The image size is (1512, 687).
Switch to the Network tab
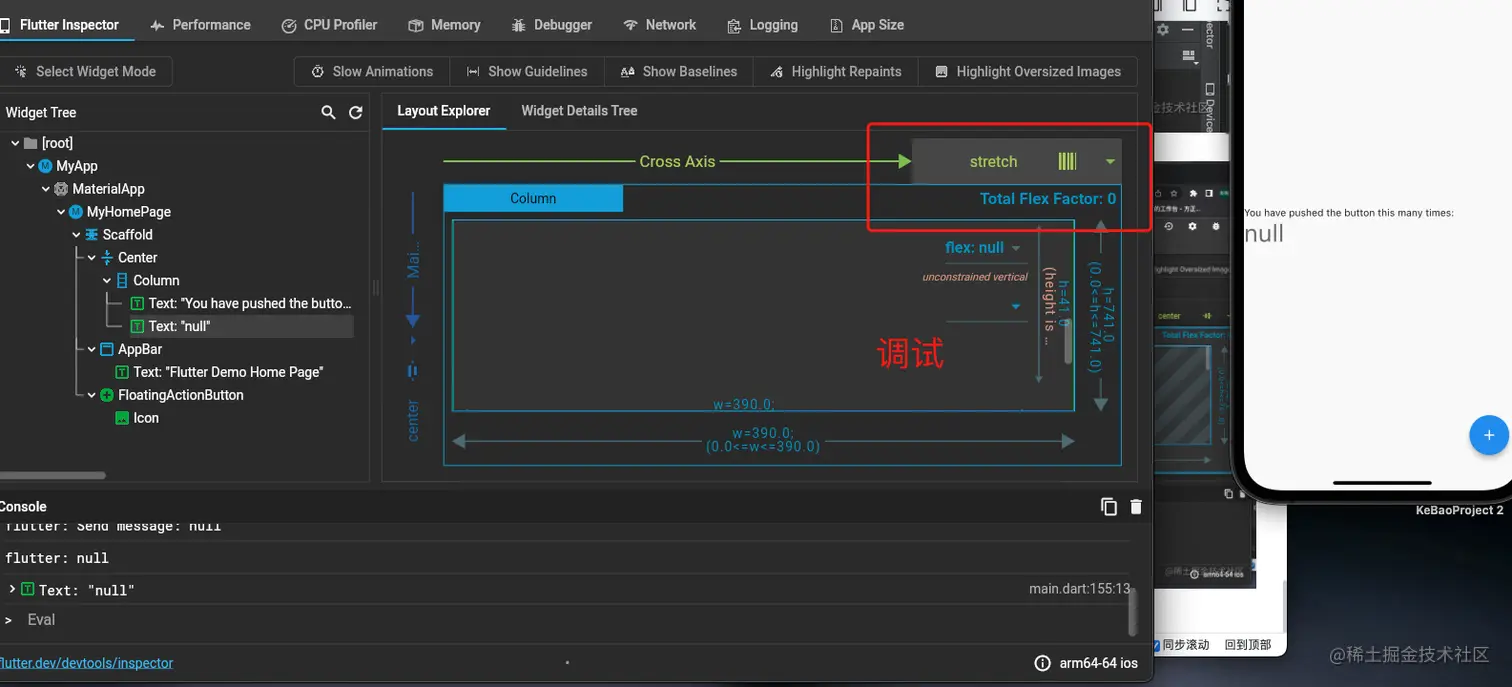[659, 25]
